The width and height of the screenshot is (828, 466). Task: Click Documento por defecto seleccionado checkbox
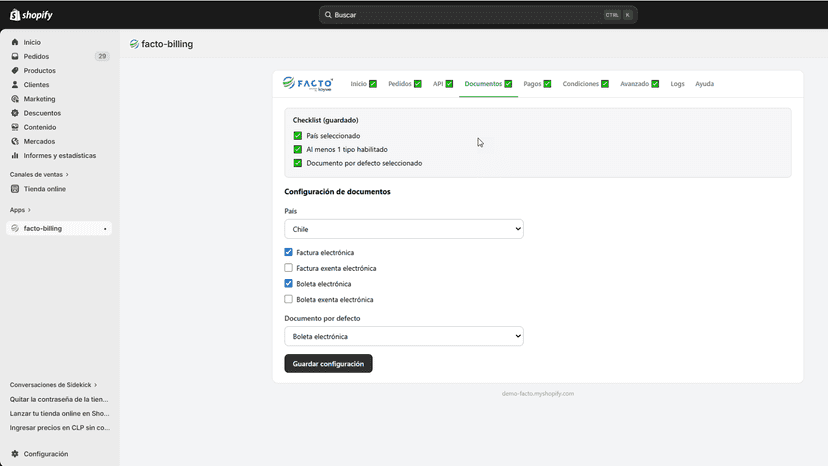(x=298, y=163)
